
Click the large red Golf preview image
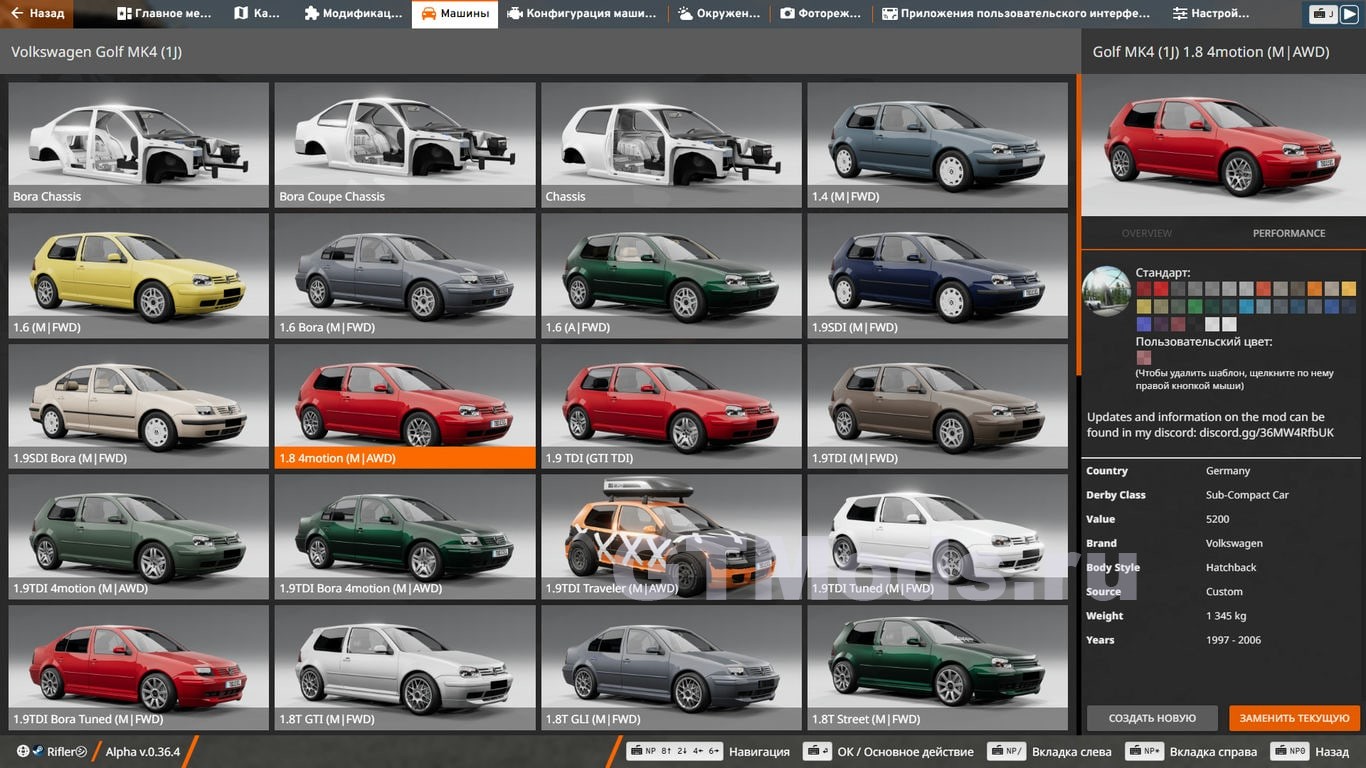pyautogui.click(x=1224, y=145)
